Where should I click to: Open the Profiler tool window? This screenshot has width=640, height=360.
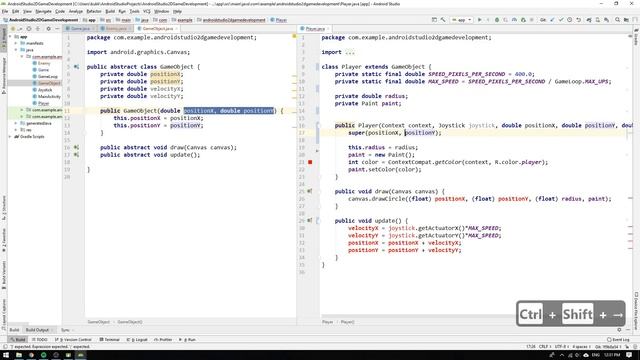click(163, 339)
